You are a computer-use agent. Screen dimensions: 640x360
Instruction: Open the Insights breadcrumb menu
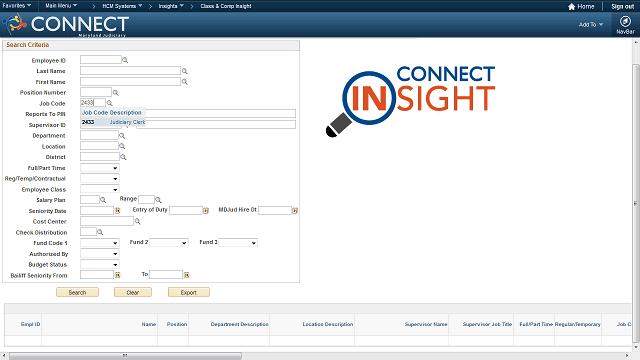(171, 6)
